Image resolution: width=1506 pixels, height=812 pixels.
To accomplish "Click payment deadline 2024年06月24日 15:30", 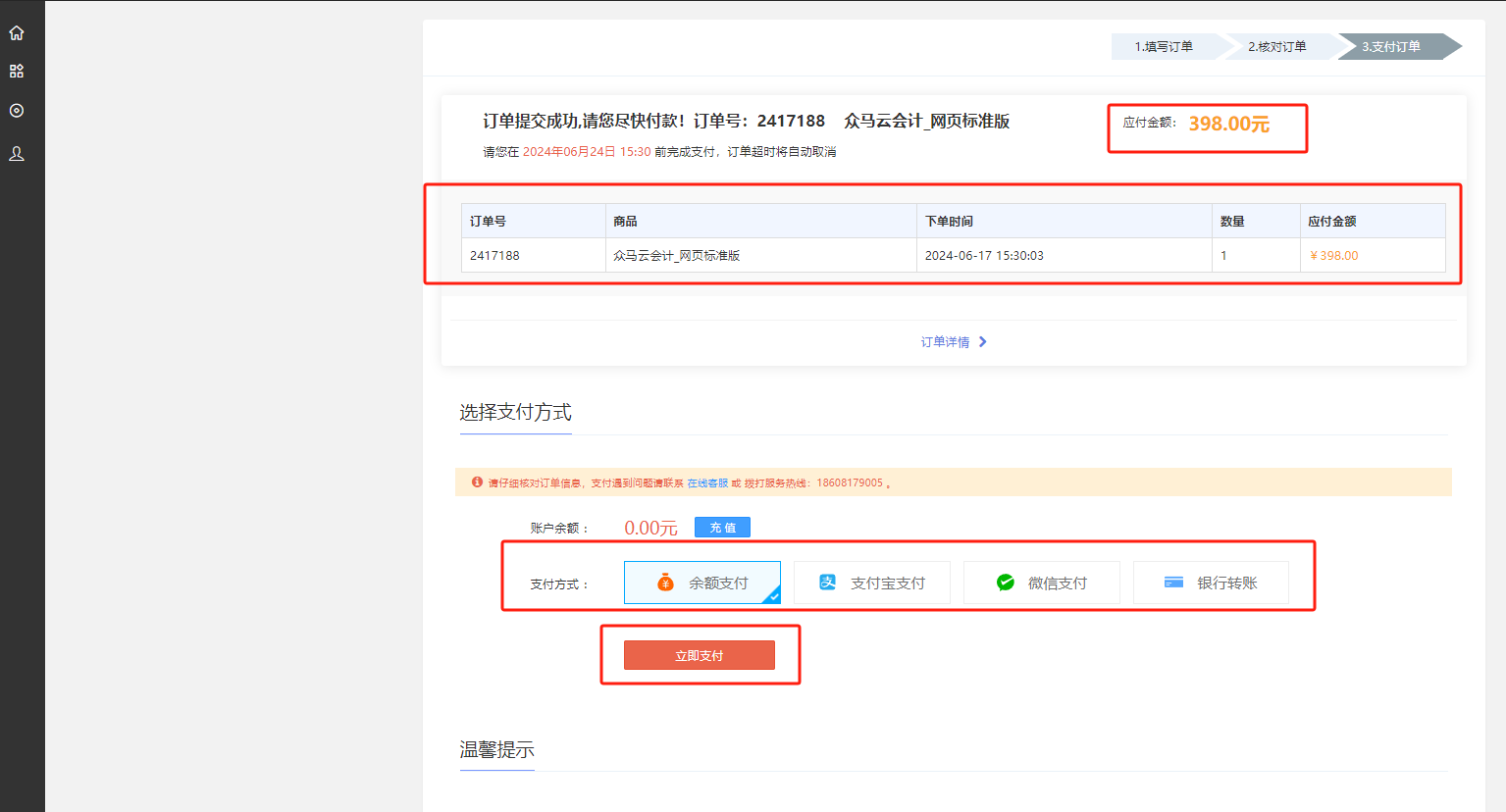I will click(587, 152).
